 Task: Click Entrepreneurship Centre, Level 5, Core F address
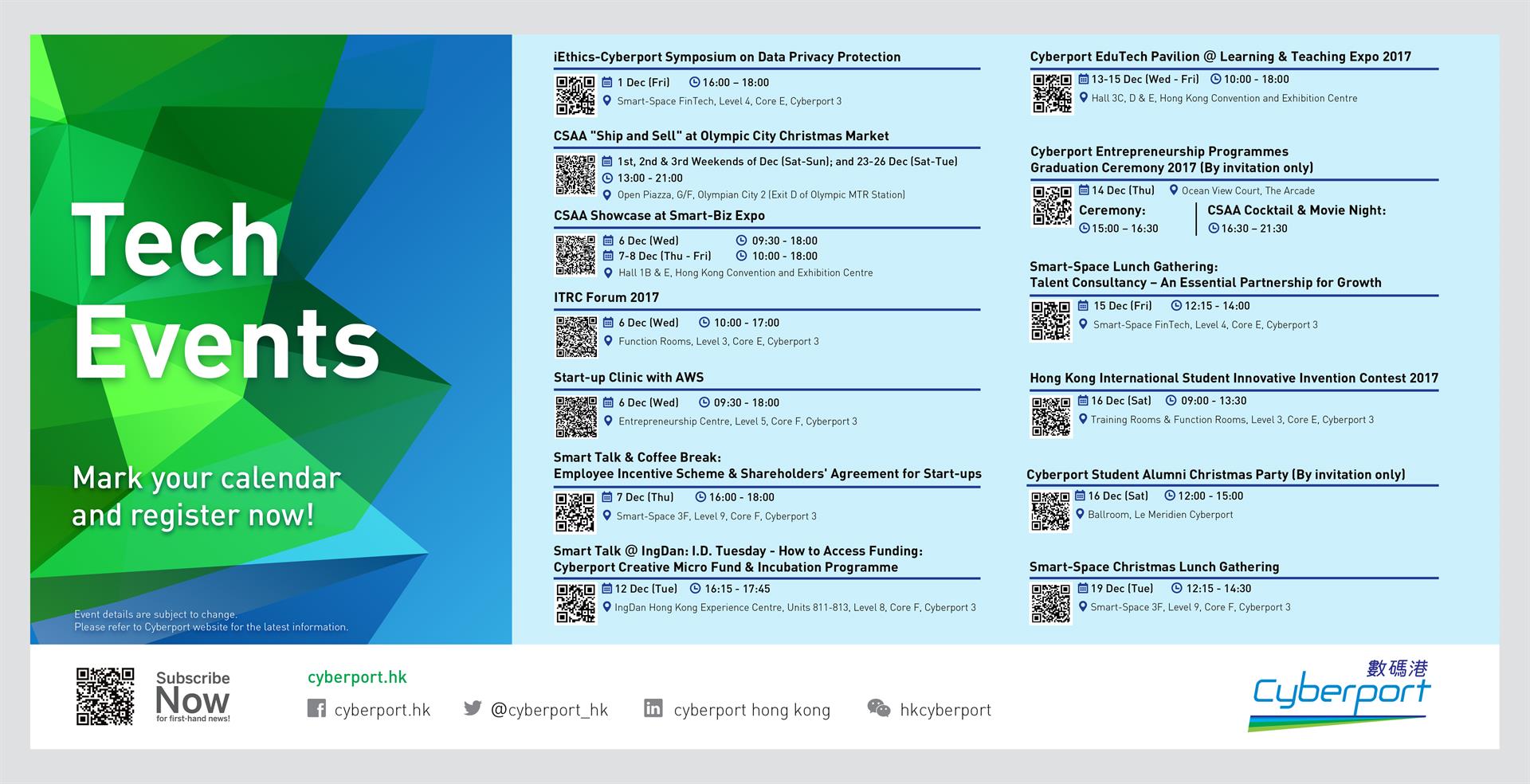[x=738, y=421]
